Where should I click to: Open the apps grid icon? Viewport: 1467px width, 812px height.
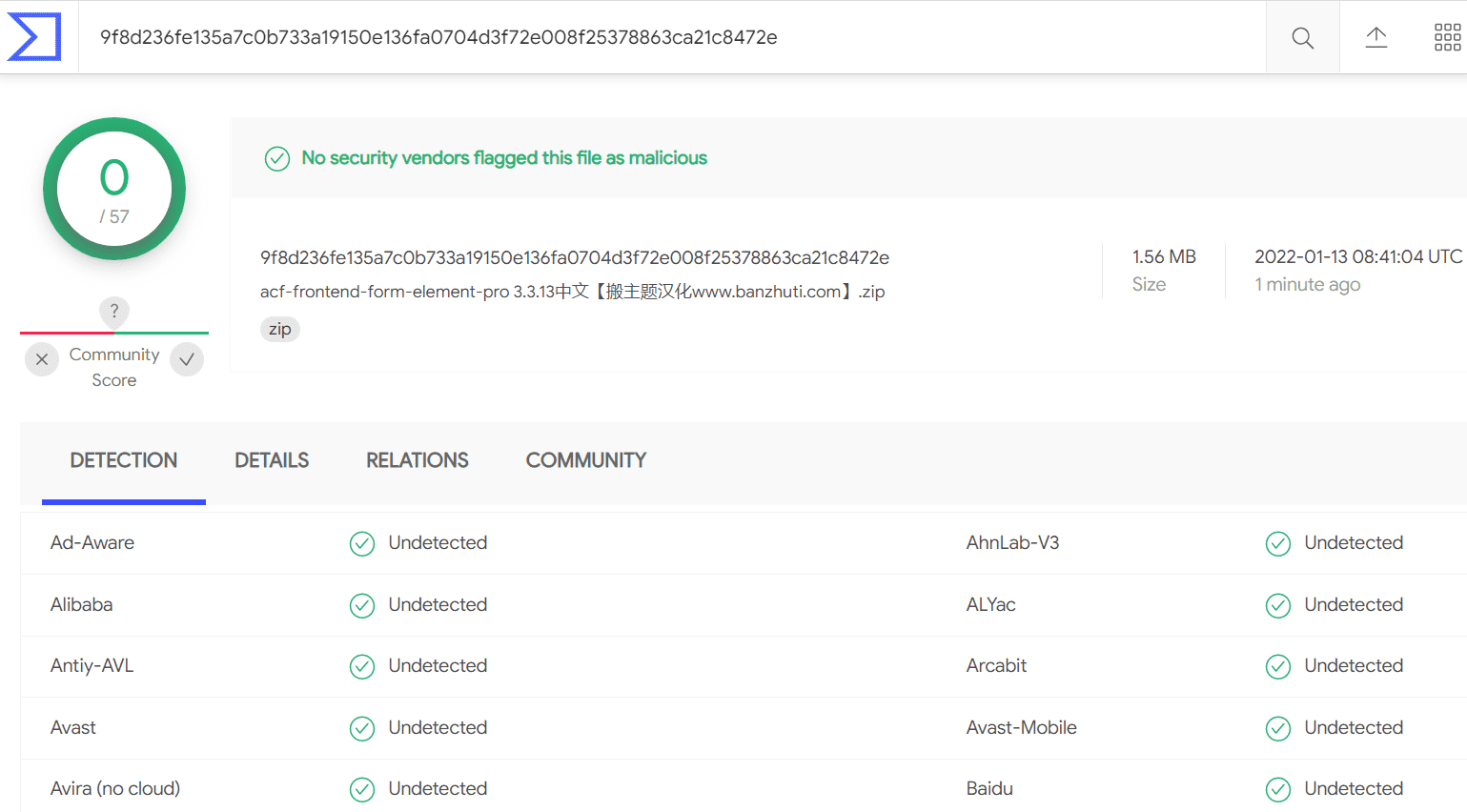(x=1447, y=38)
